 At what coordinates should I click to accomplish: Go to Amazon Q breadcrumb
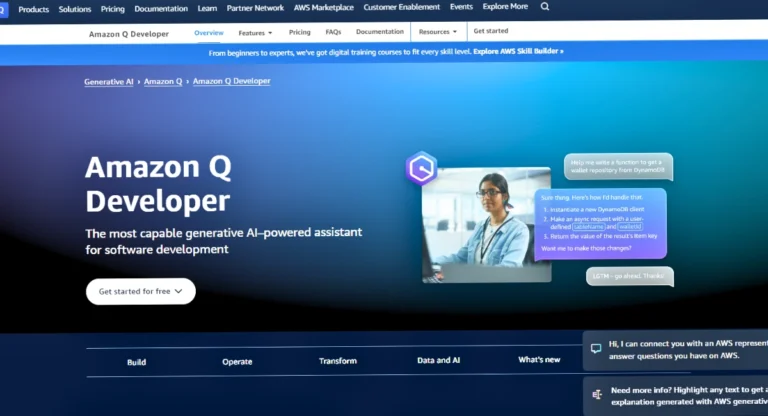163,81
